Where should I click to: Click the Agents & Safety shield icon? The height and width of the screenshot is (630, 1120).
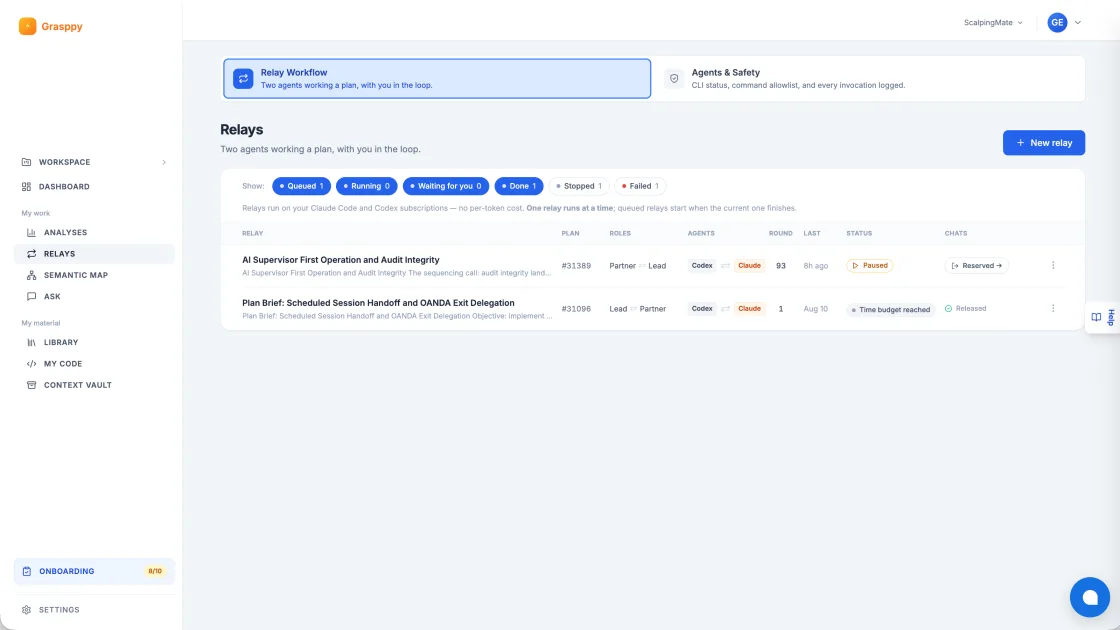point(674,79)
